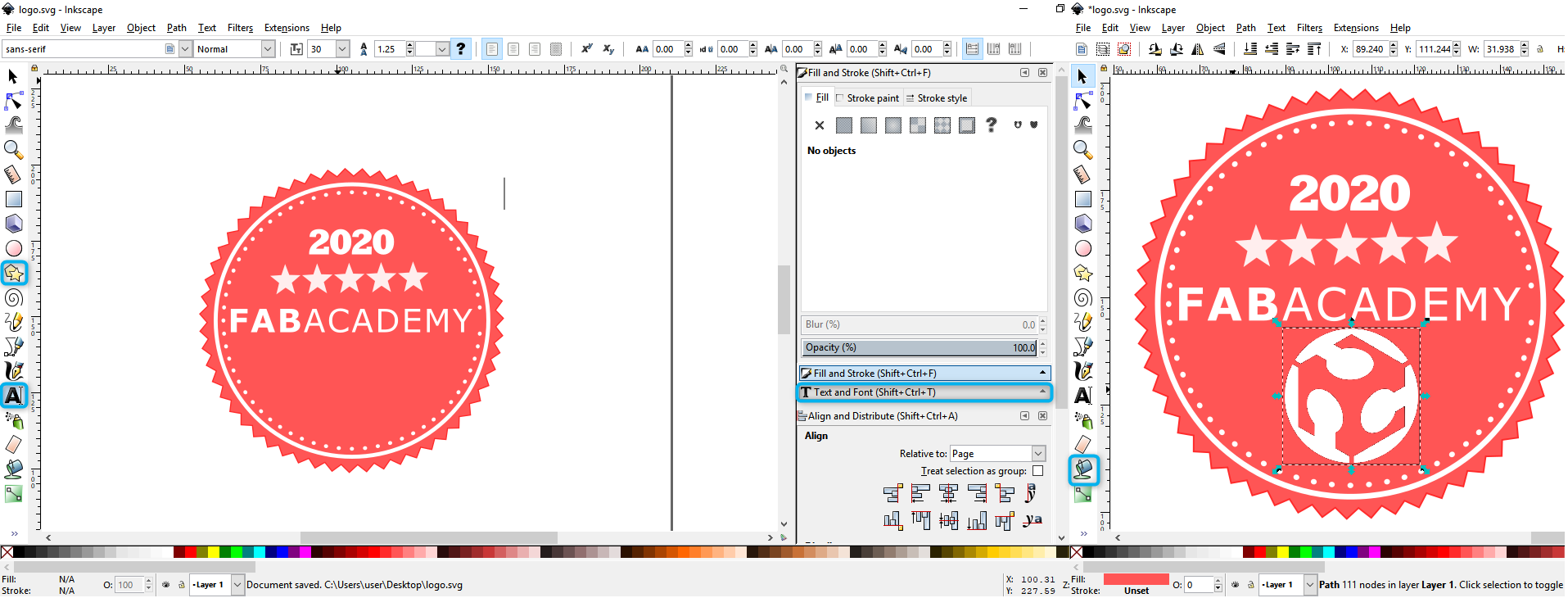The height and width of the screenshot is (598, 1568).
Task: Click raise selection to top icon
Action: click(x=1314, y=49)
